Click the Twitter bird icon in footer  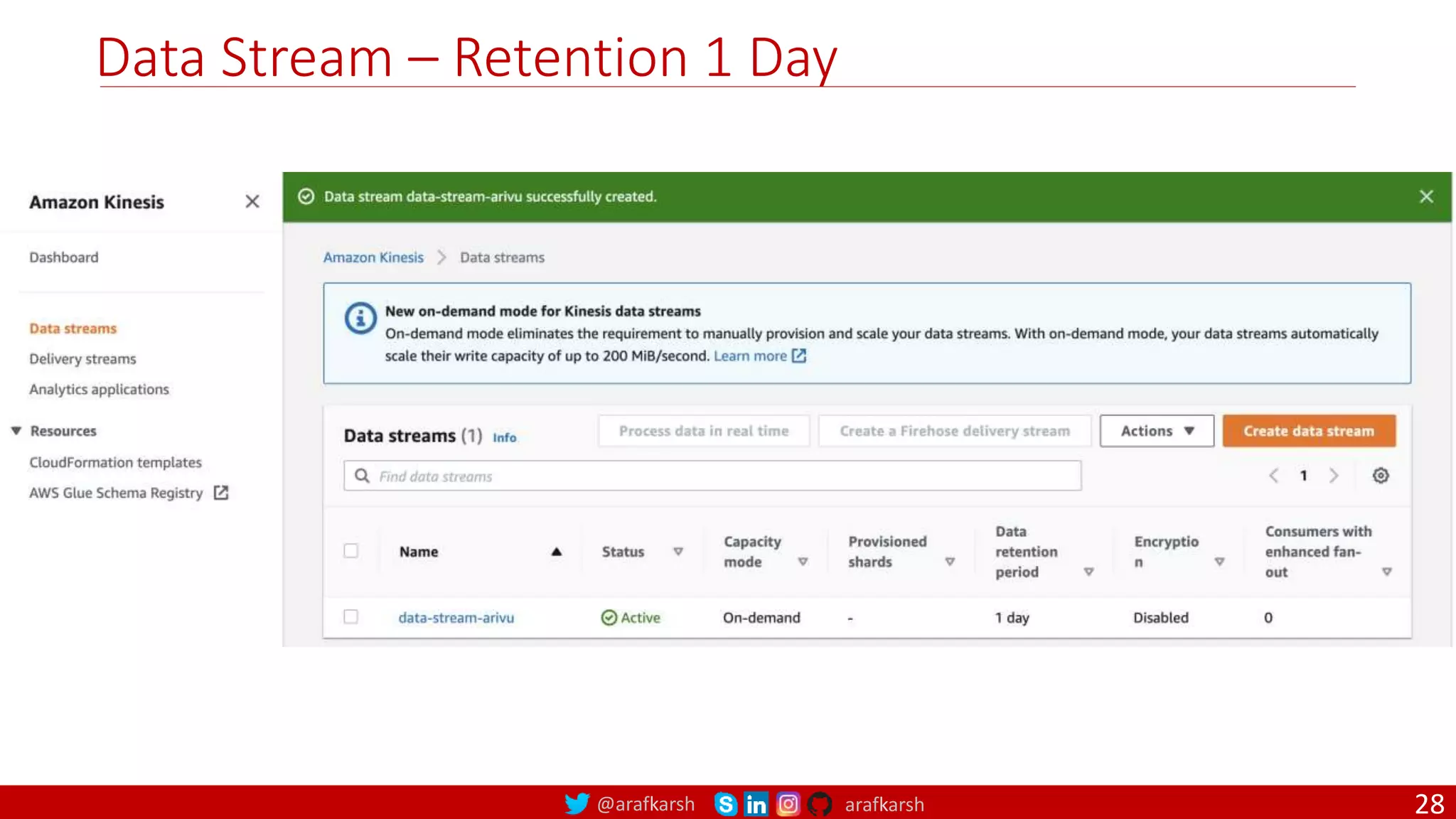pos(576,803)
